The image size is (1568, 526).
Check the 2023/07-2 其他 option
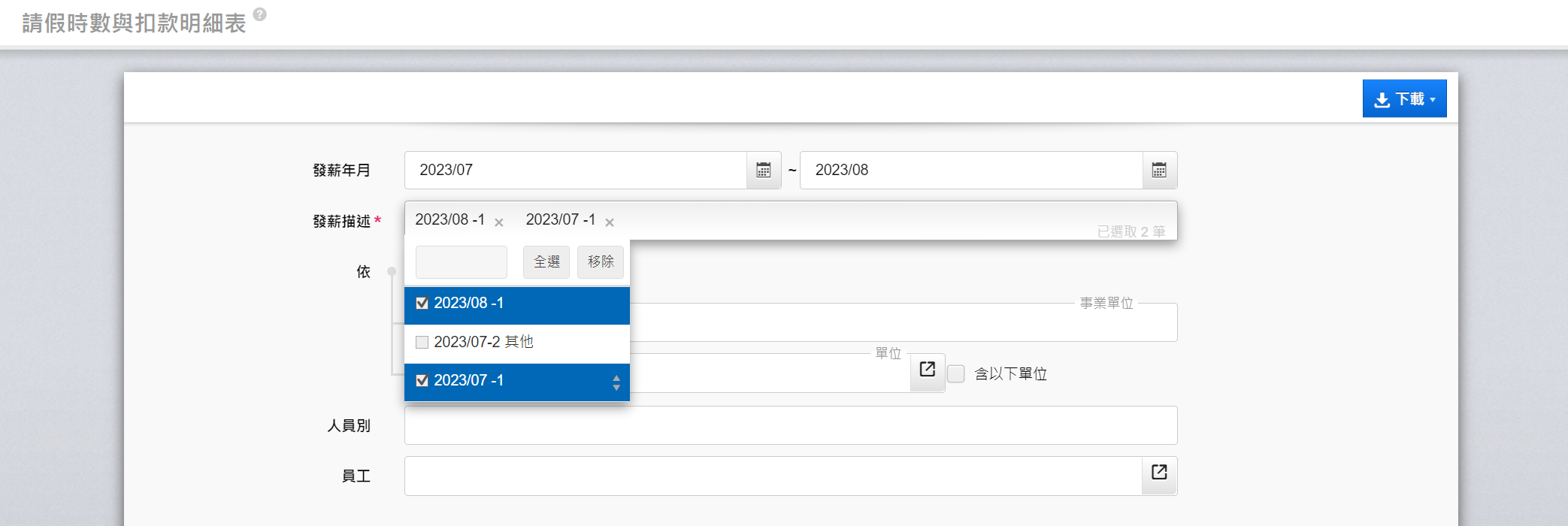tap(422, 343)
